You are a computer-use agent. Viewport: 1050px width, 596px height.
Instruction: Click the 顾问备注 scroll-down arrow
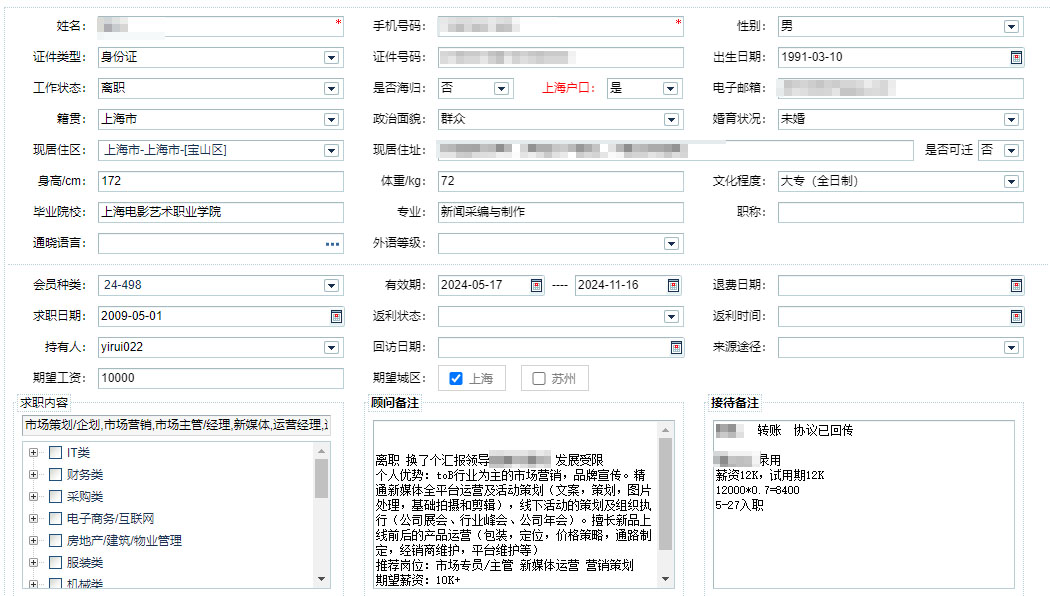click(x=666, y=579)
